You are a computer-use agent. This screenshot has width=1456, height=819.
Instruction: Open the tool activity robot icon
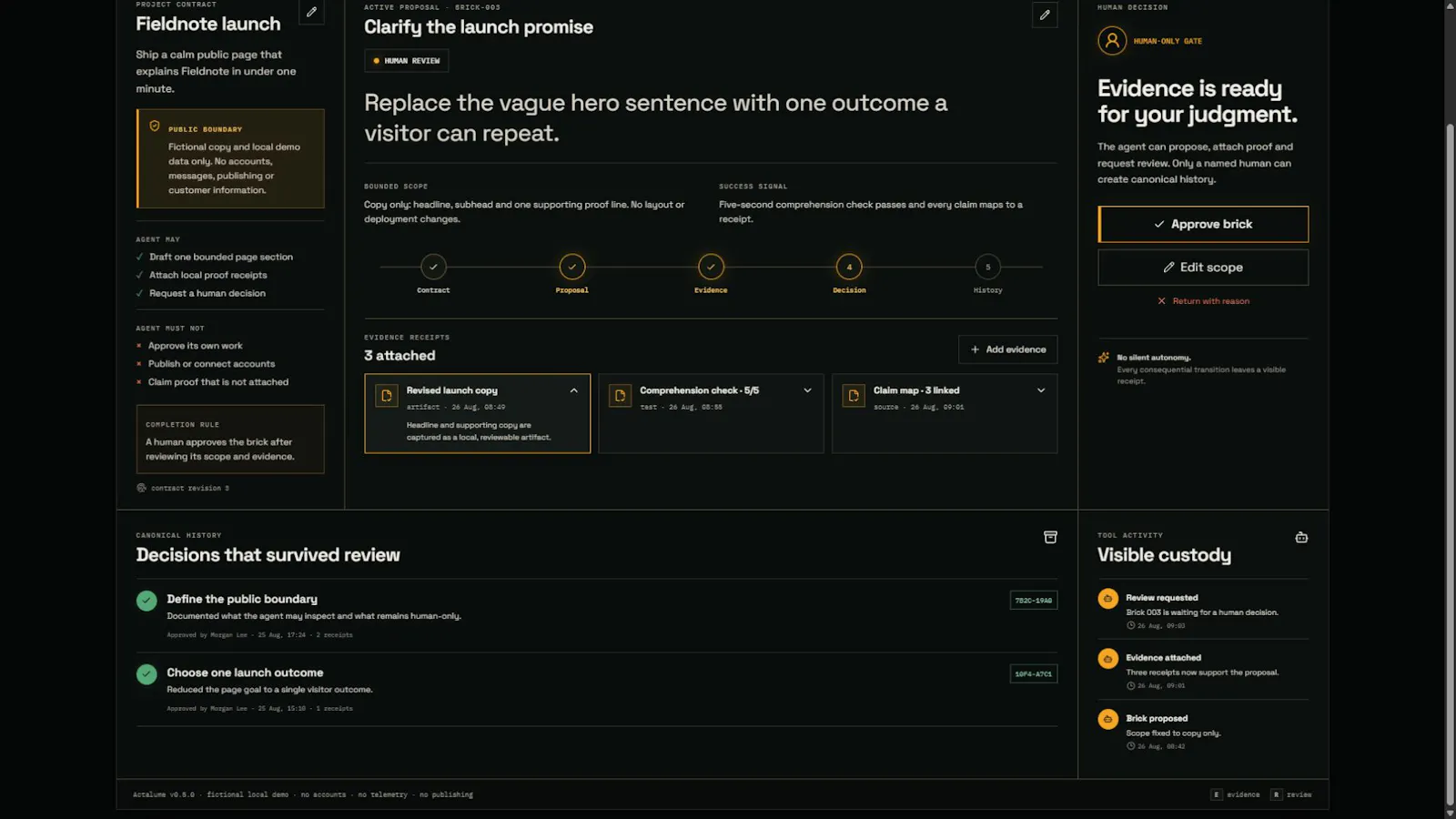pos(1301,537)
